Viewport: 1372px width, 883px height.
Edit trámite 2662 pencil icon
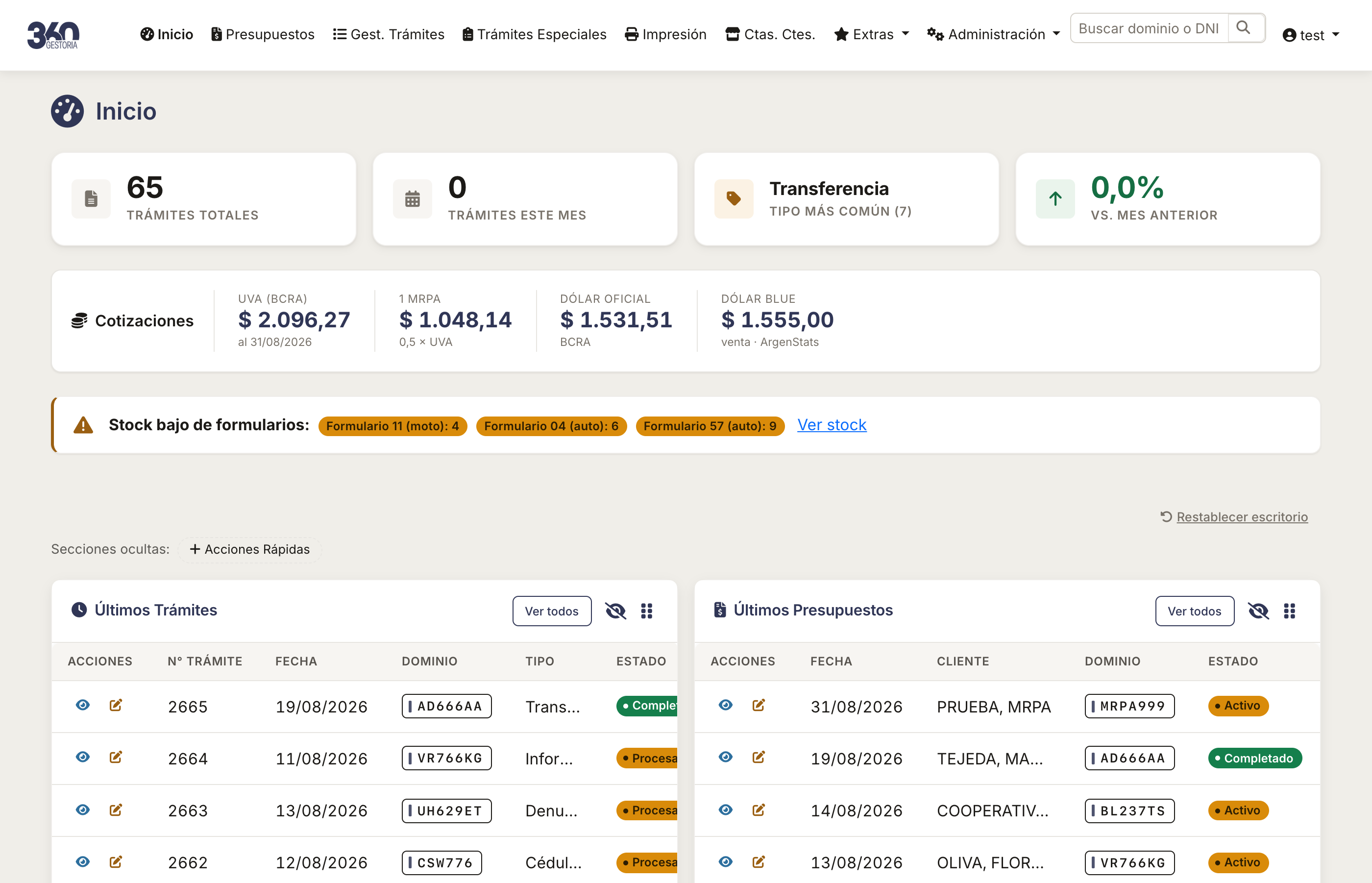[116, 862]
